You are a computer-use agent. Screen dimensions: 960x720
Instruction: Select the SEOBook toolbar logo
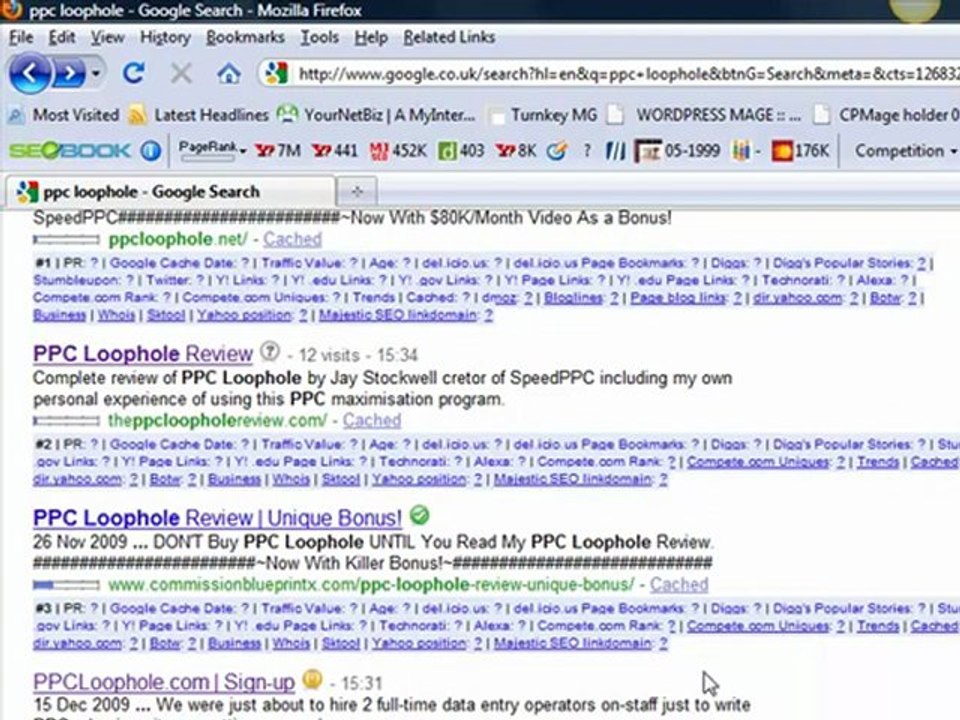point(69,151)
